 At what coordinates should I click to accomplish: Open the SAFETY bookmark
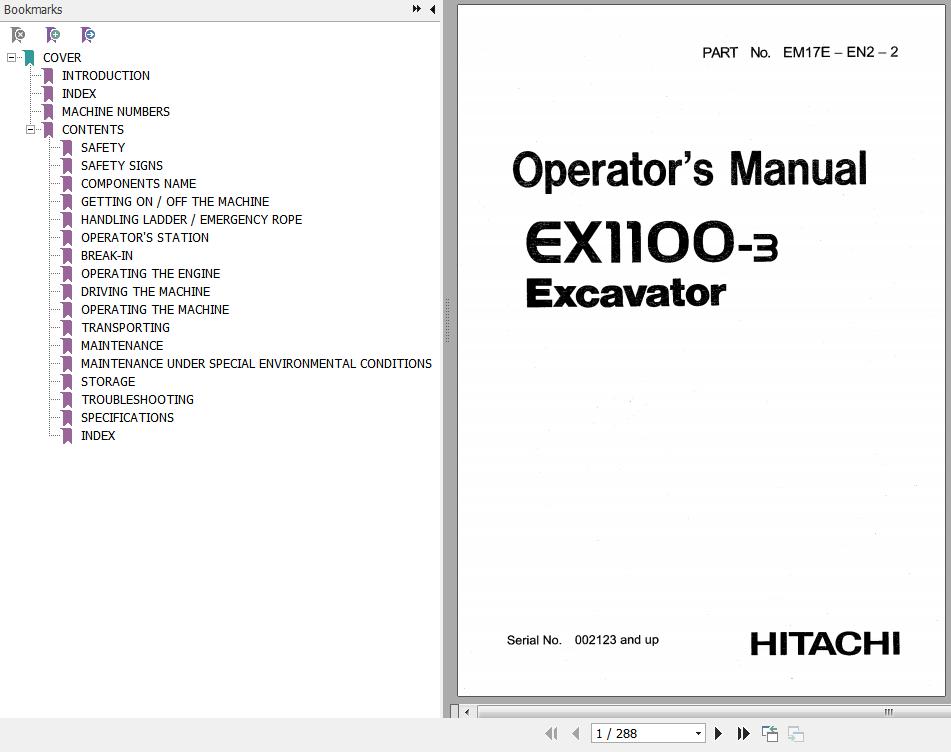[x=103, y=148]
